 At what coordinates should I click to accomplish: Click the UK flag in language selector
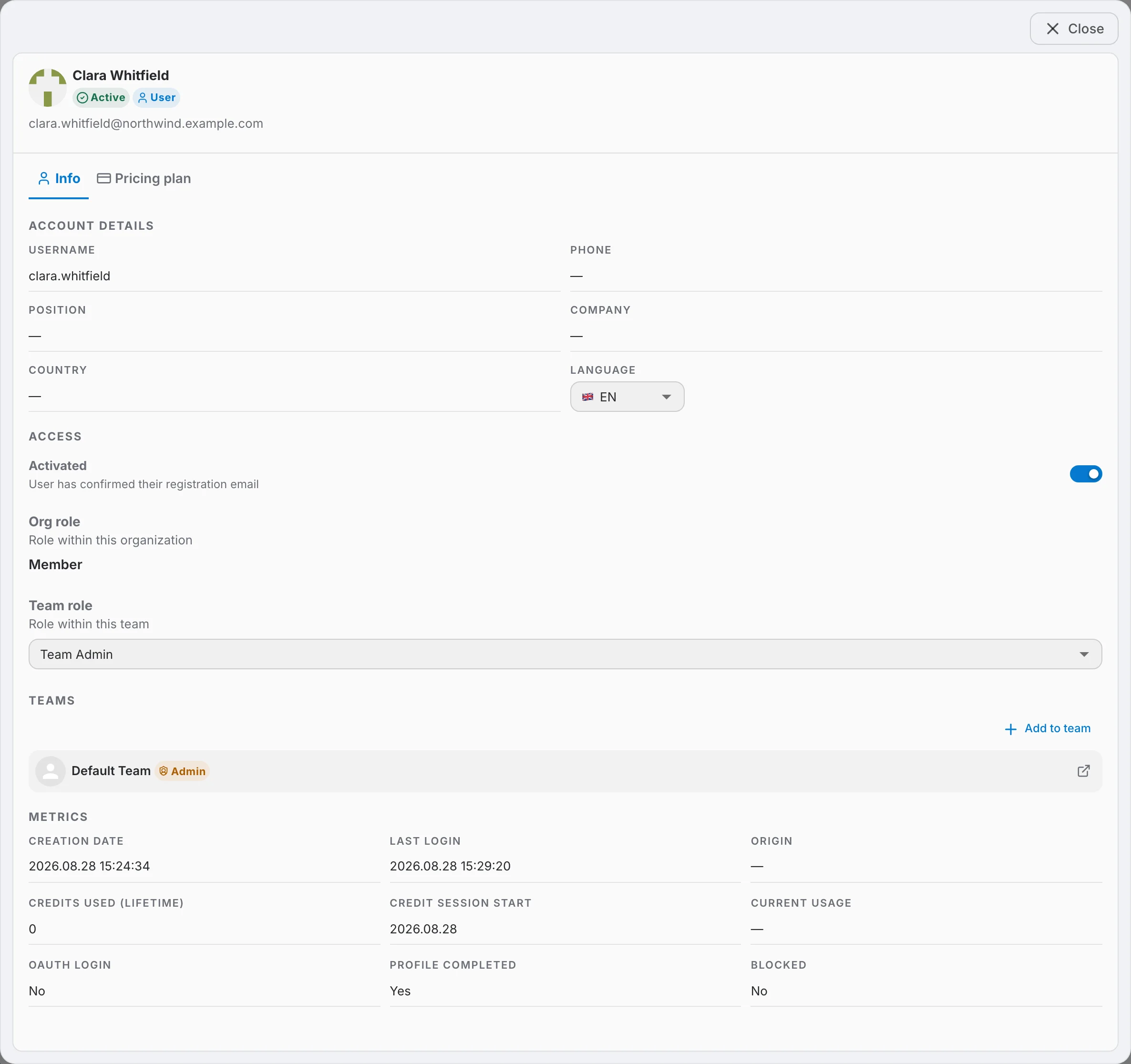point(588,397)
